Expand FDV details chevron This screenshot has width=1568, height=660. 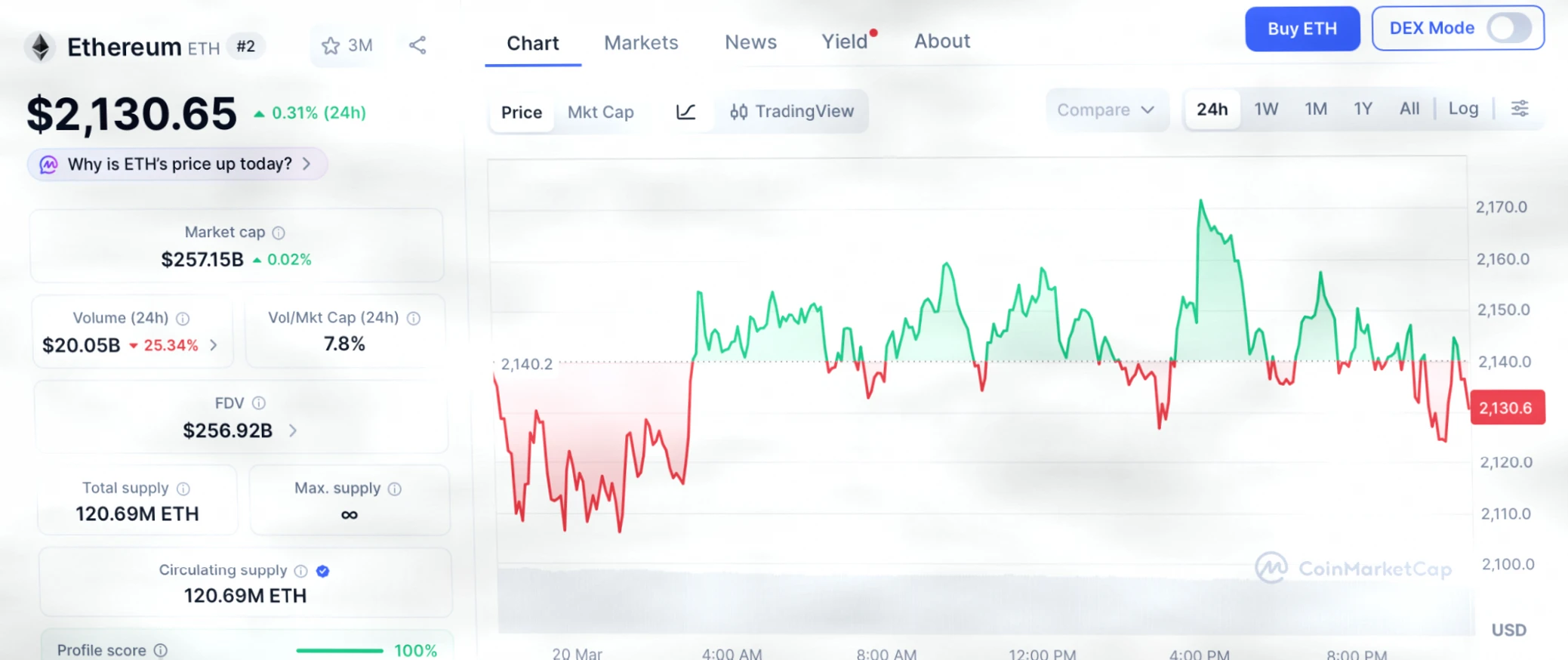click(293, 430)
